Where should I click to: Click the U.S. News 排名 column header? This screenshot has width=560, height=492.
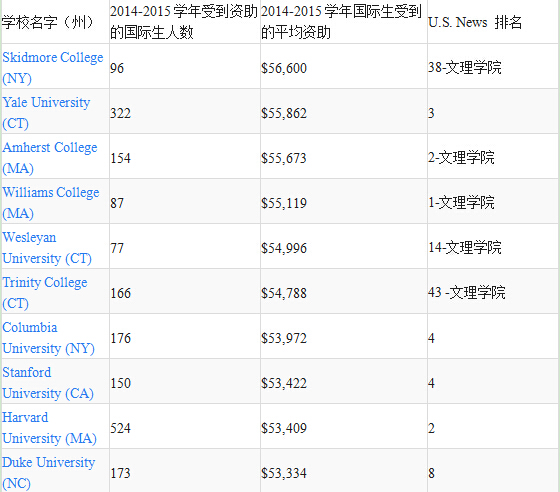click(x=475, y=22)
